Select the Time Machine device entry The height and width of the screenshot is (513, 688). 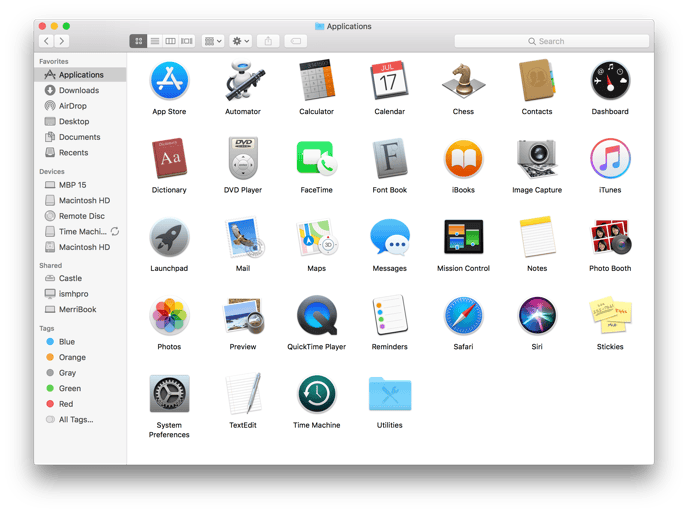point(80,232)
